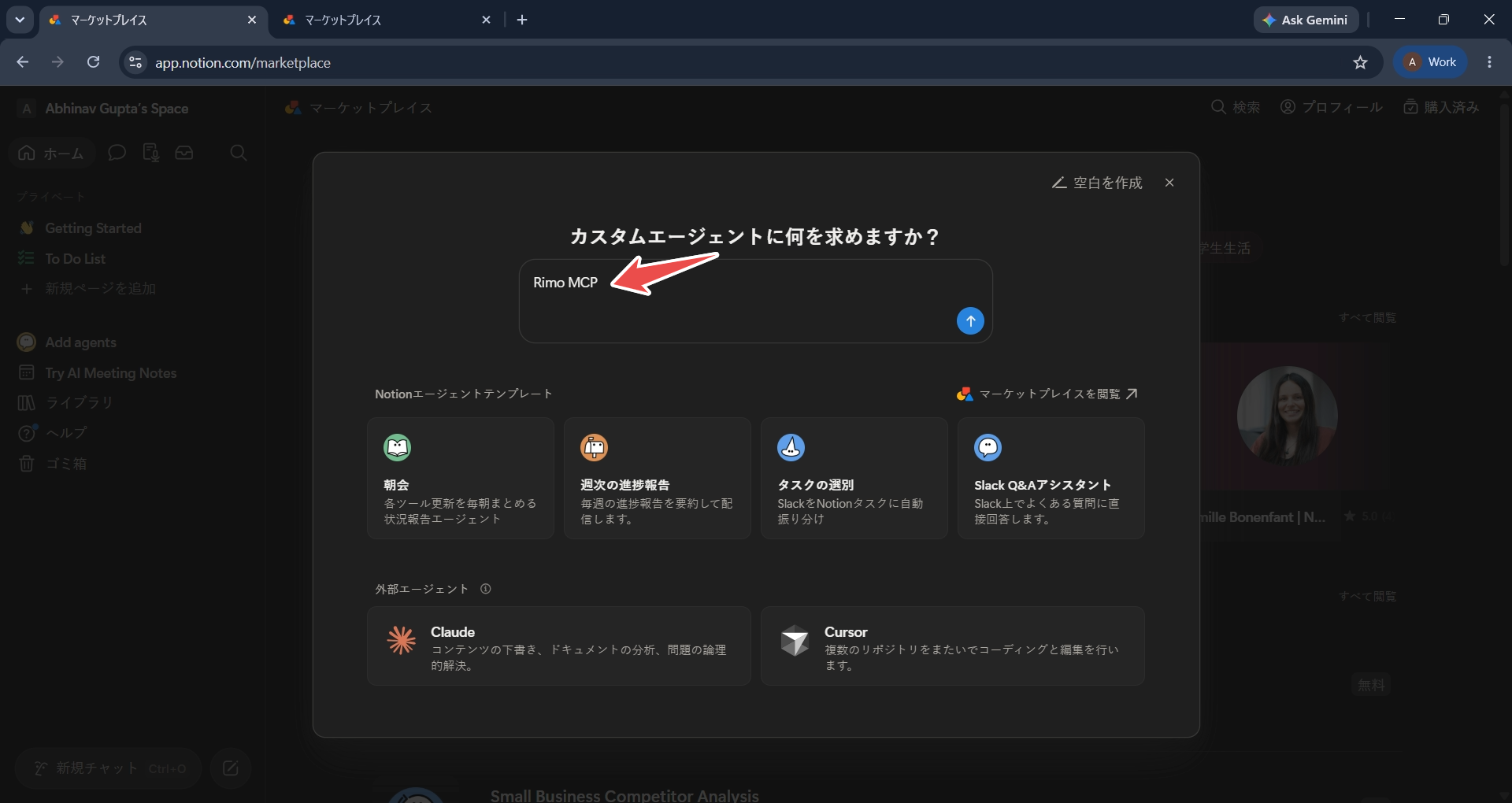The height and width of the screenshot is (803, 1512).
Task: Open the inbox icon in sidebar
Action: [x=184, y=153]
